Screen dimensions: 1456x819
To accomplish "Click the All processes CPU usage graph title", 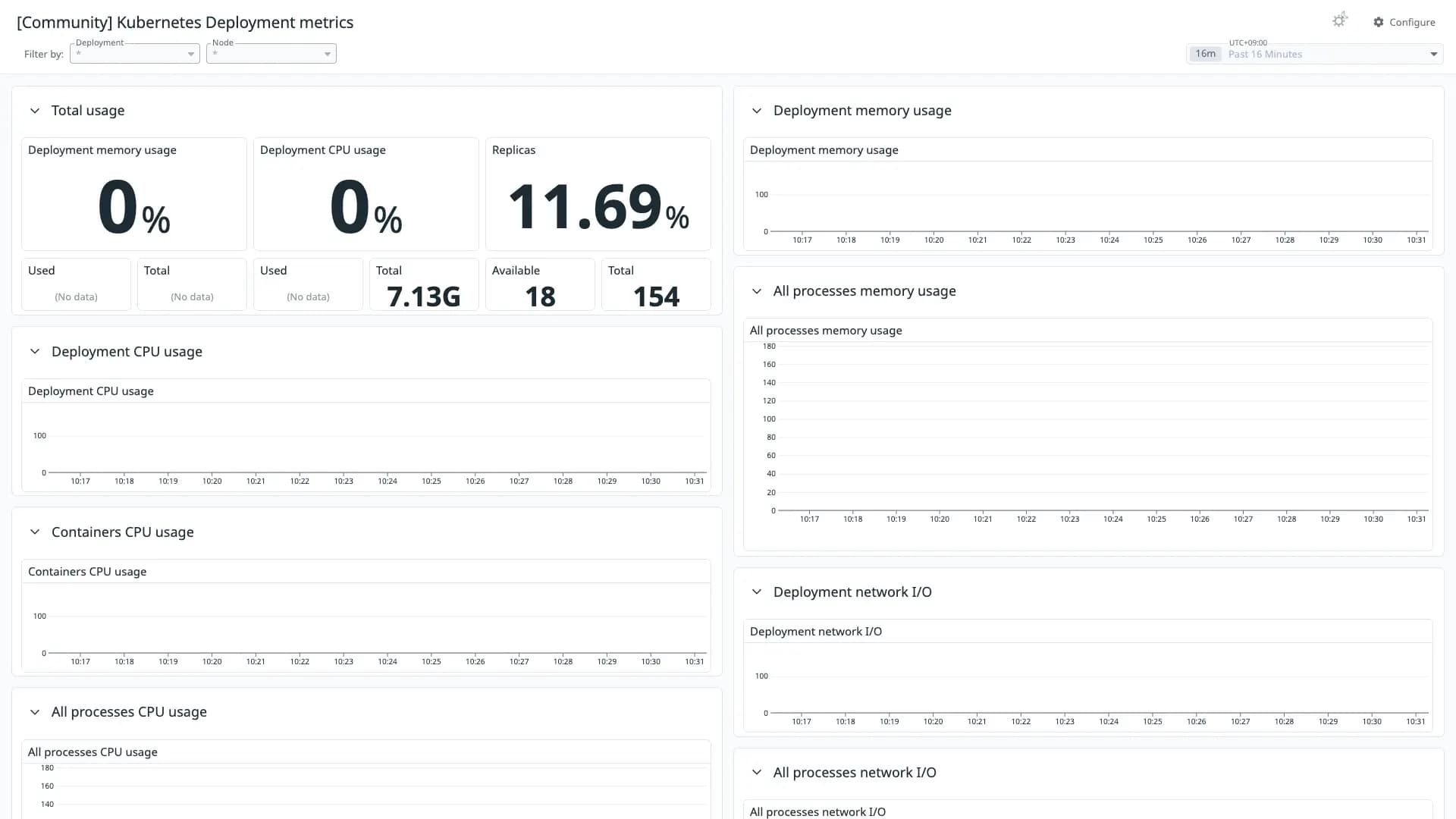I will (93, 752).
